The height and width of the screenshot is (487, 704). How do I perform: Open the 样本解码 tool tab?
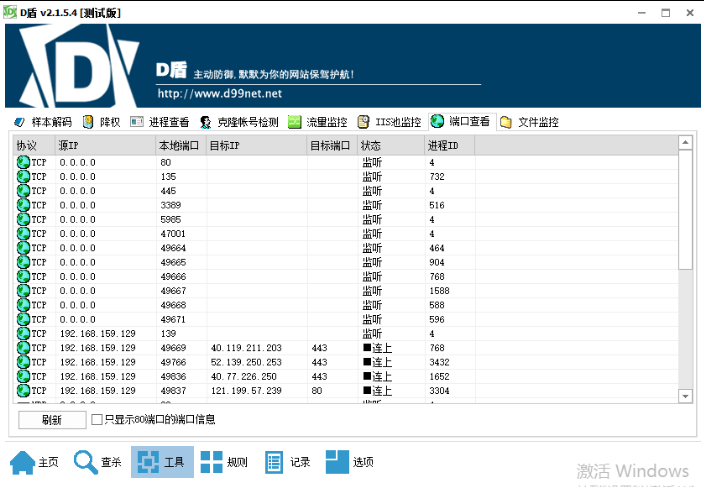pos(43,122)
